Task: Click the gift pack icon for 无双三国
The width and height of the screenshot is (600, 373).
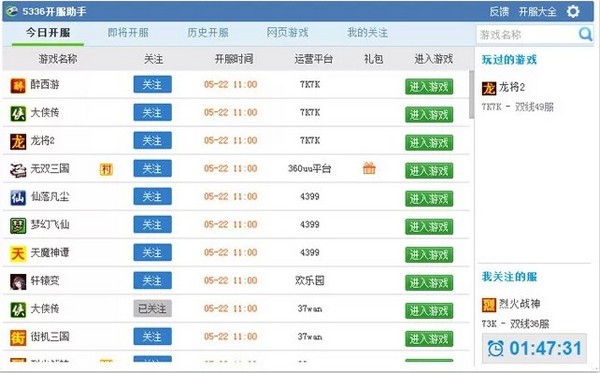Action: pos(369,168)
